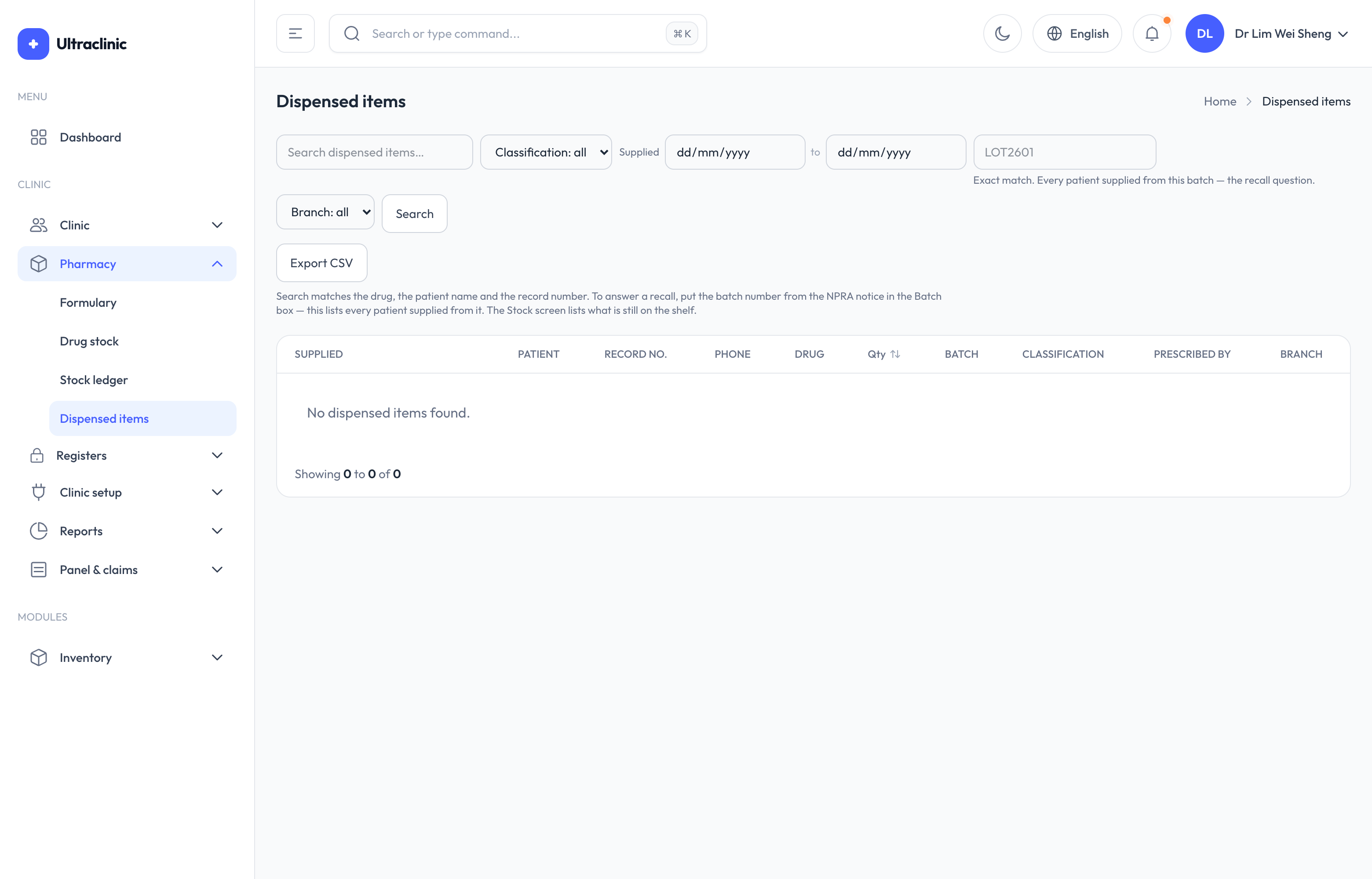
Task: Click the Pharmacy box icon
Action: pyautogui.click(x=38, y=264)
